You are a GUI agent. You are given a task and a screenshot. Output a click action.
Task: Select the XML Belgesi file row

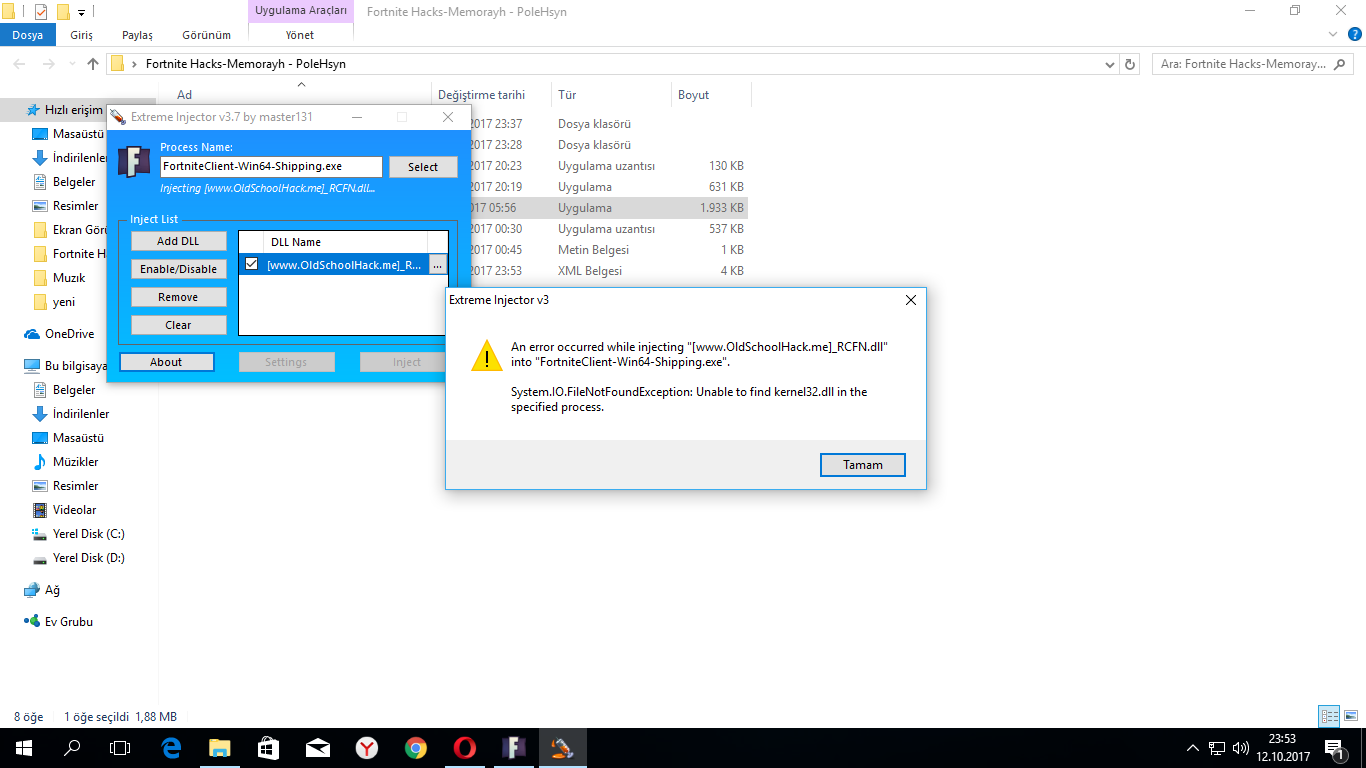(452, 271)
